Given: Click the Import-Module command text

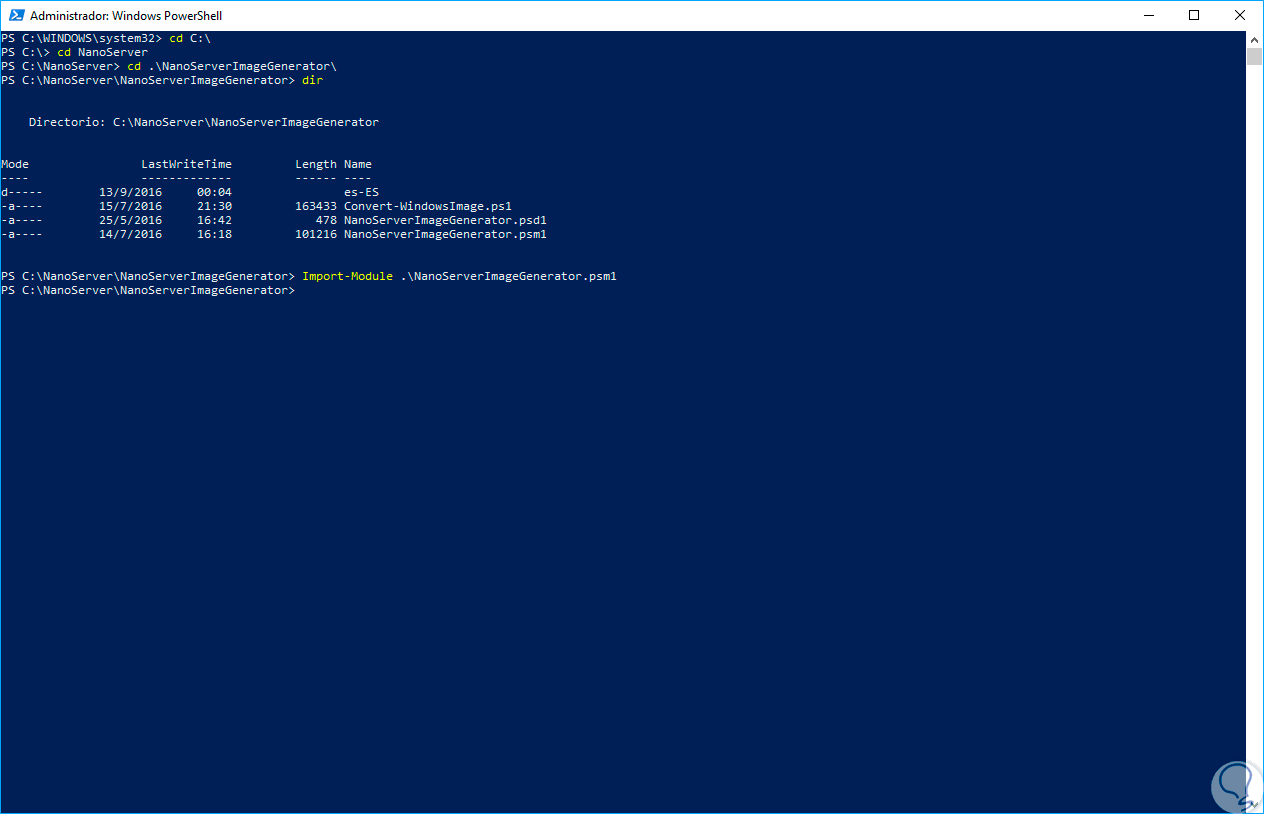Looking at the screenshot, I should 347,276.
